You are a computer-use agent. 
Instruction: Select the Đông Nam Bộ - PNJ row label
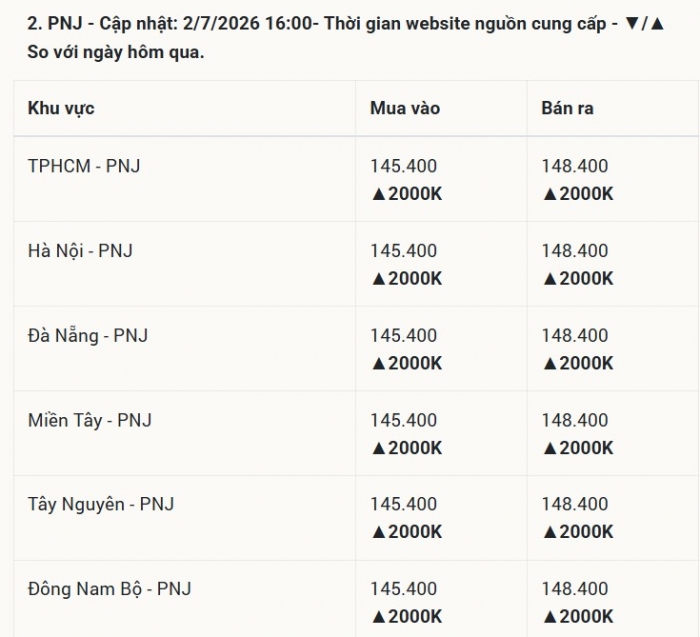pos(109,589)
